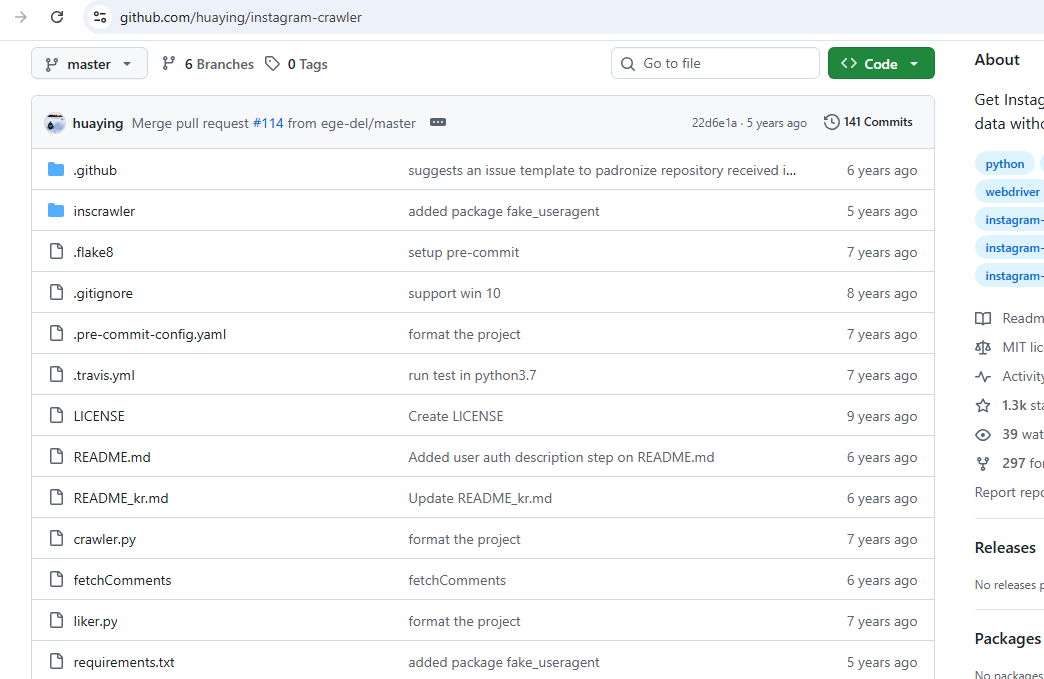This screenshot has width=1044, height=679.
Task: Click the browser forward arrow
Action: click(x=21, y=17)
